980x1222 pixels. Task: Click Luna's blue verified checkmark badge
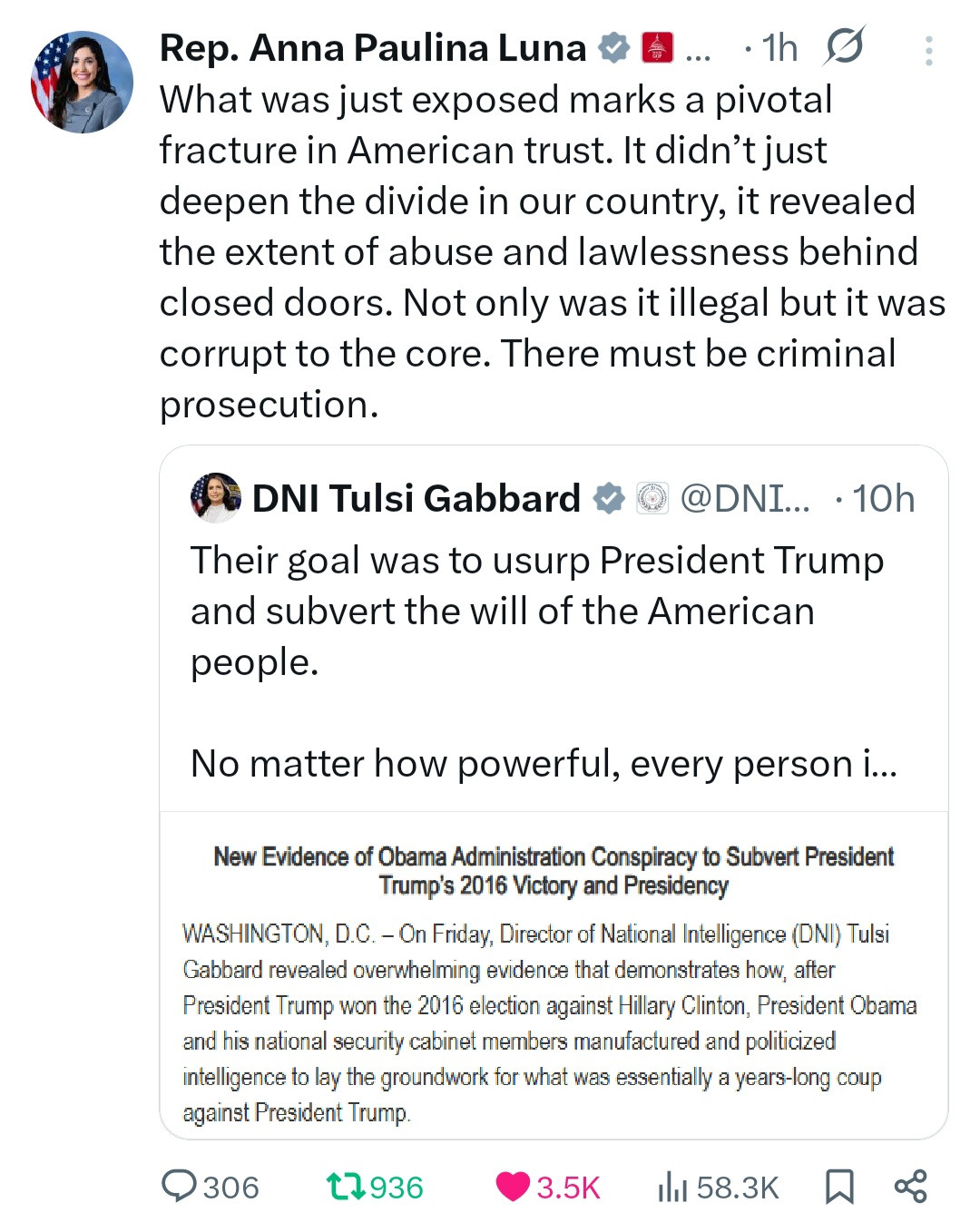coord(614,48)
